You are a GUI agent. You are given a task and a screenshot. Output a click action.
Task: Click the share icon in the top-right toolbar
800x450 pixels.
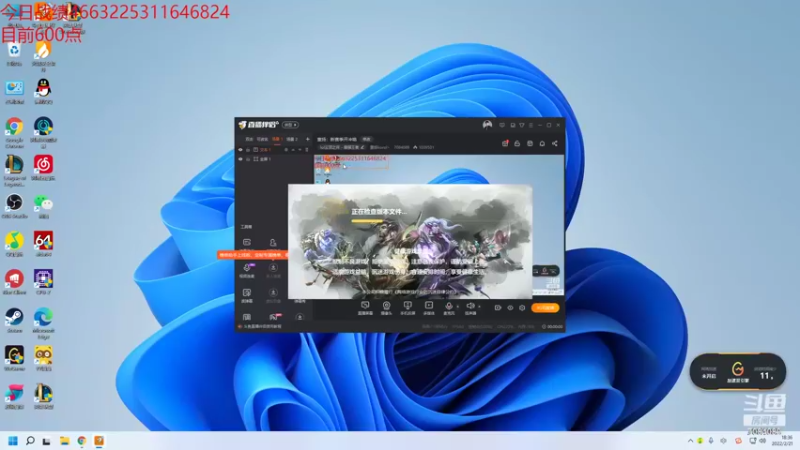(x=555, y=143)
